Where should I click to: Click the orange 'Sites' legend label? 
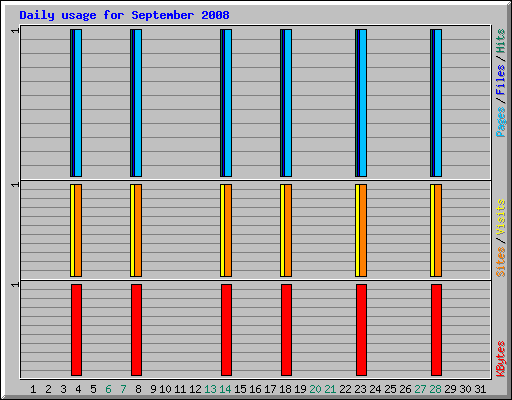pyautogui.click(x=501, y=262)
